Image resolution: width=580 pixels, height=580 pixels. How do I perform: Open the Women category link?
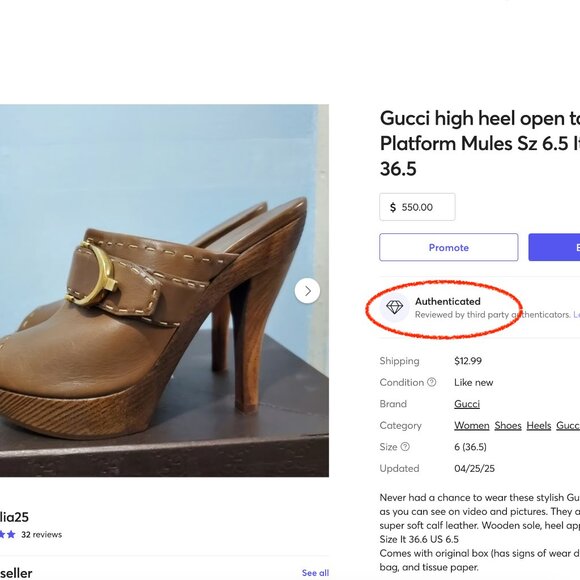tap(472, 425)
